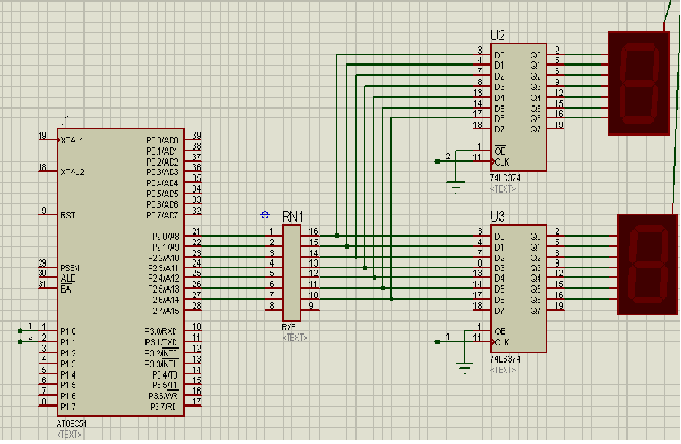This screenshot has height=444, width=681.
Task: Select the AT89C51 microcontroller chip body
Action: tap(120, 270)
